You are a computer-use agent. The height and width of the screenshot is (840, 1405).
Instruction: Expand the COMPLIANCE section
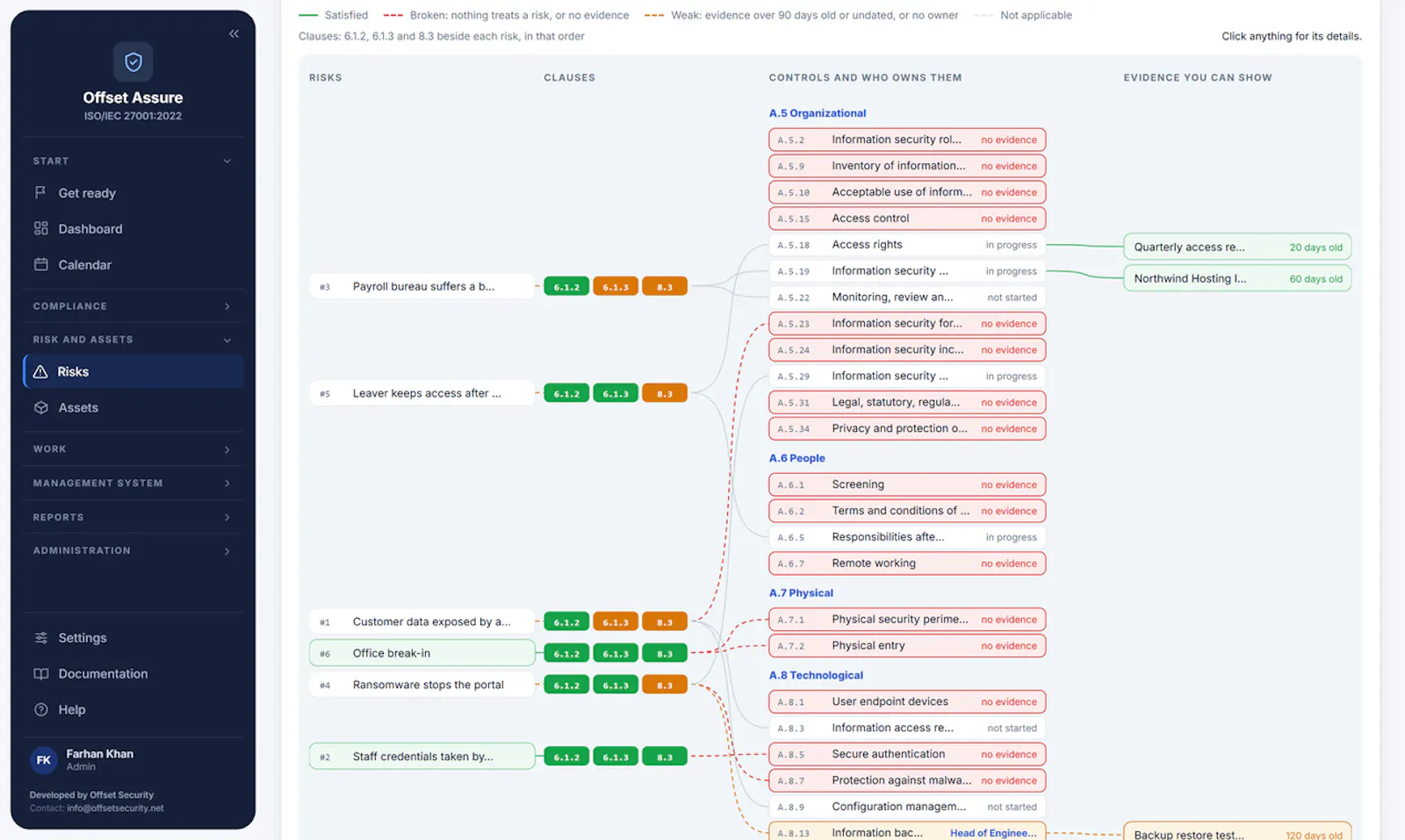pos(133,306)
